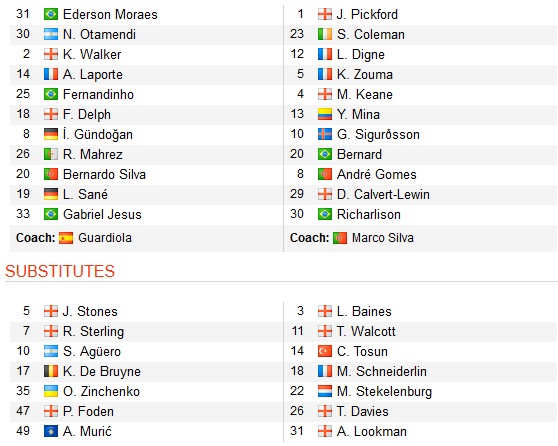
Task: Select Marco Silva coach name
Action: coord(383,238)
